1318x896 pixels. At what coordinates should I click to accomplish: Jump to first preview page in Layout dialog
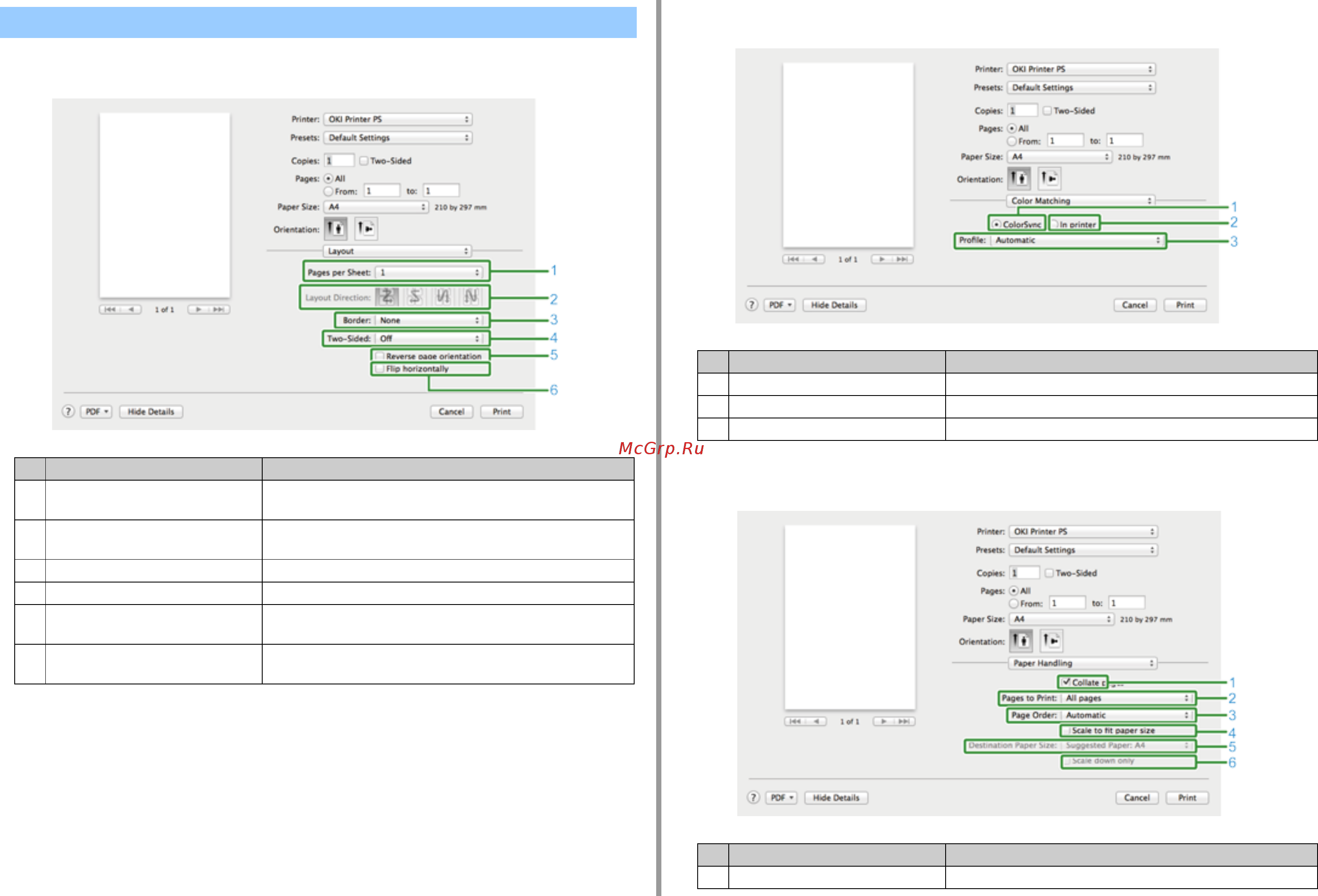click(110, 310)
